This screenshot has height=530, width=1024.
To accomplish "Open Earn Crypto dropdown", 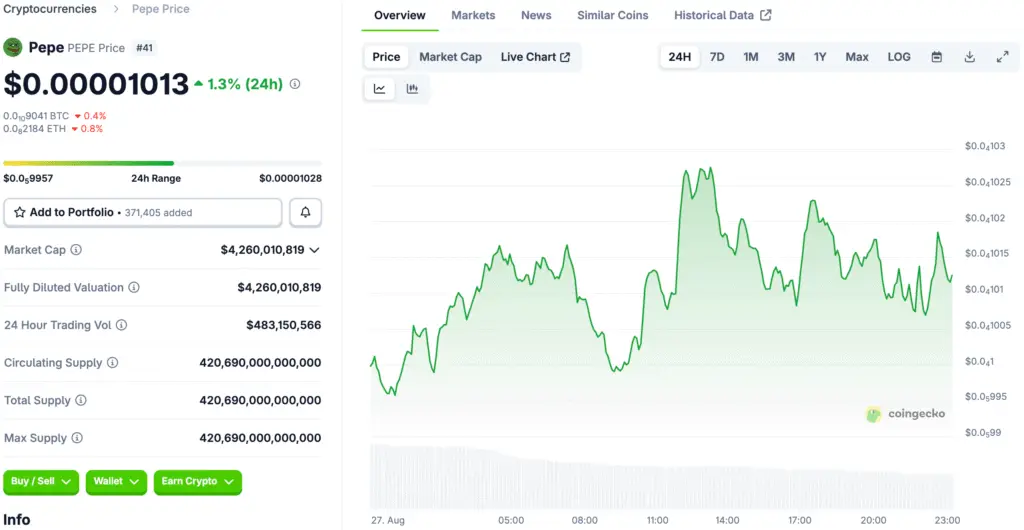I will click(x=198, y=482).
